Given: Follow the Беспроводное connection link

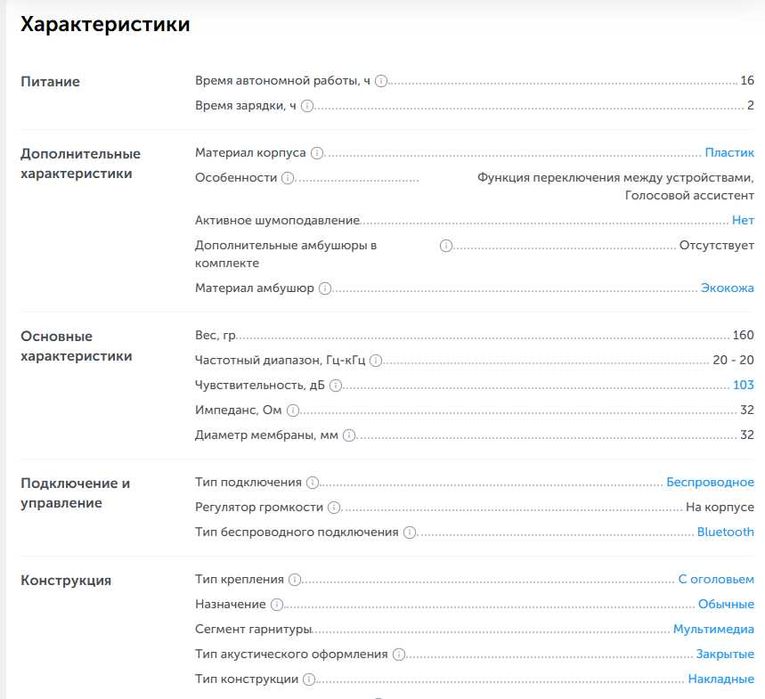Looking at the screenshot, I should coord(710,482).
